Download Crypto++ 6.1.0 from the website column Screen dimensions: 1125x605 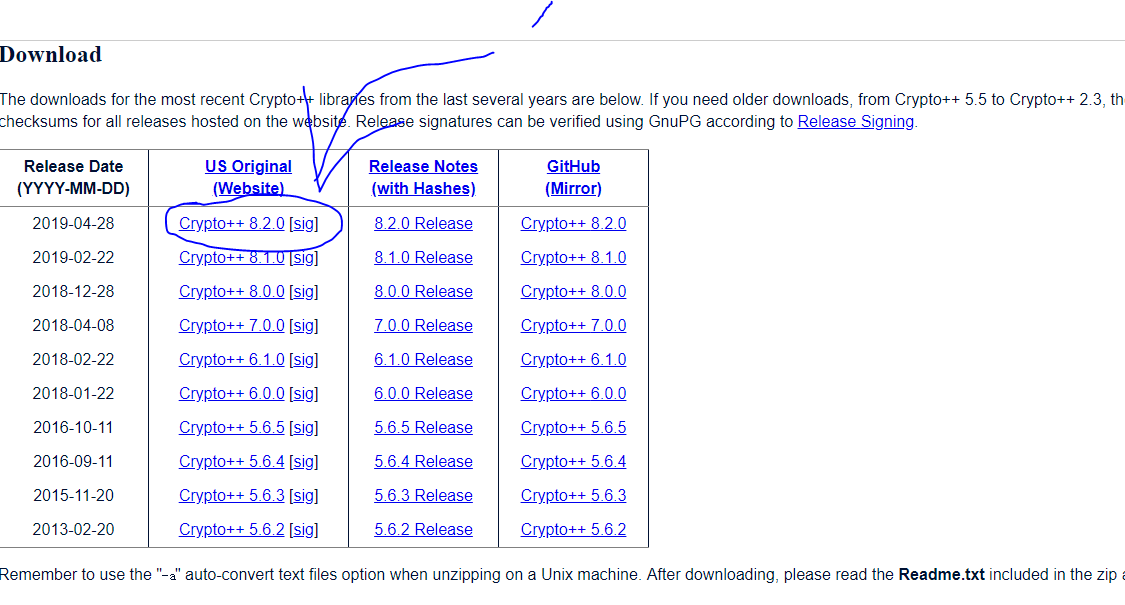[232, 359]
